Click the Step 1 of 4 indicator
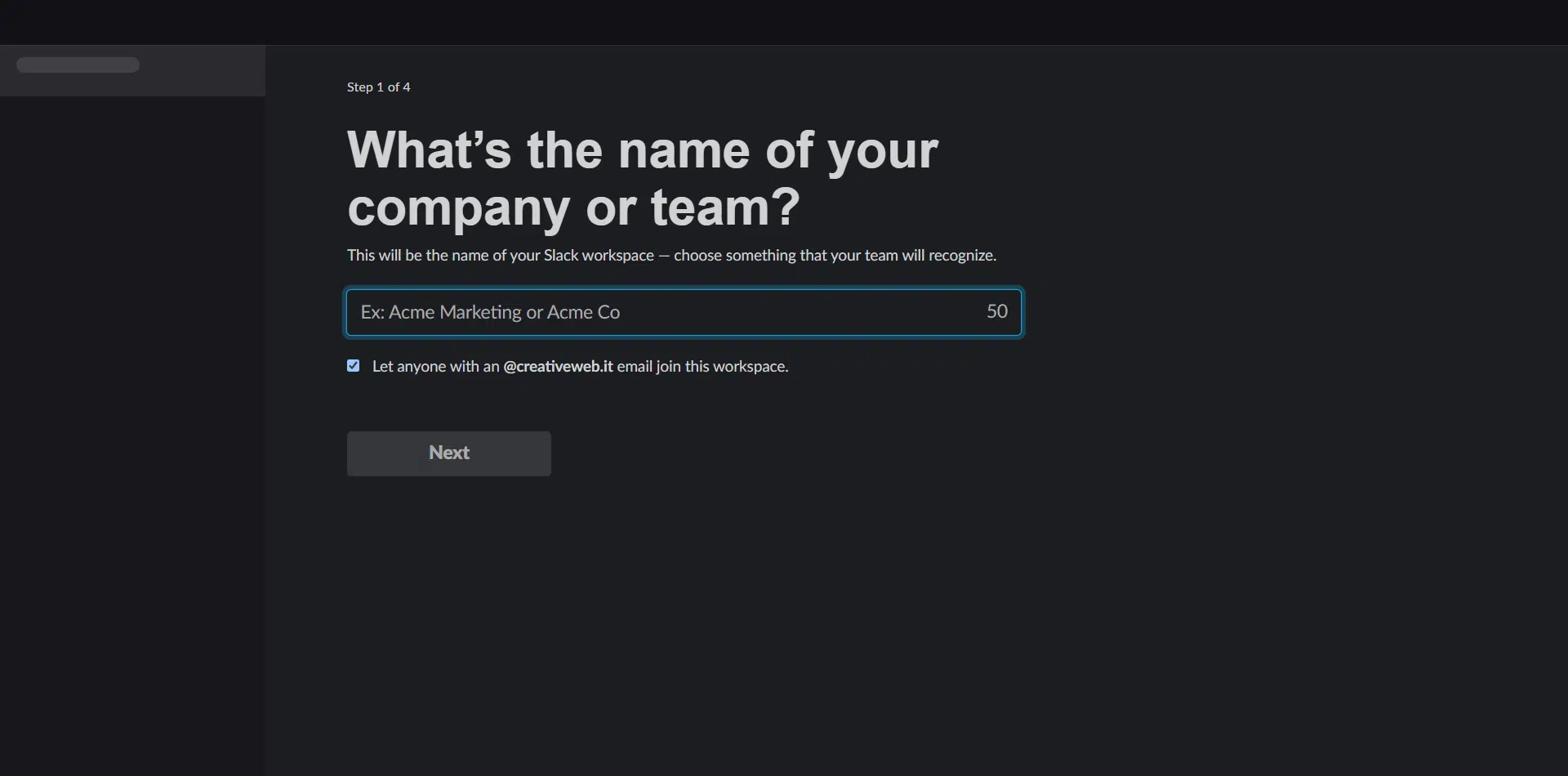The height and width of the screenshot is (776, 1568). 378,87
